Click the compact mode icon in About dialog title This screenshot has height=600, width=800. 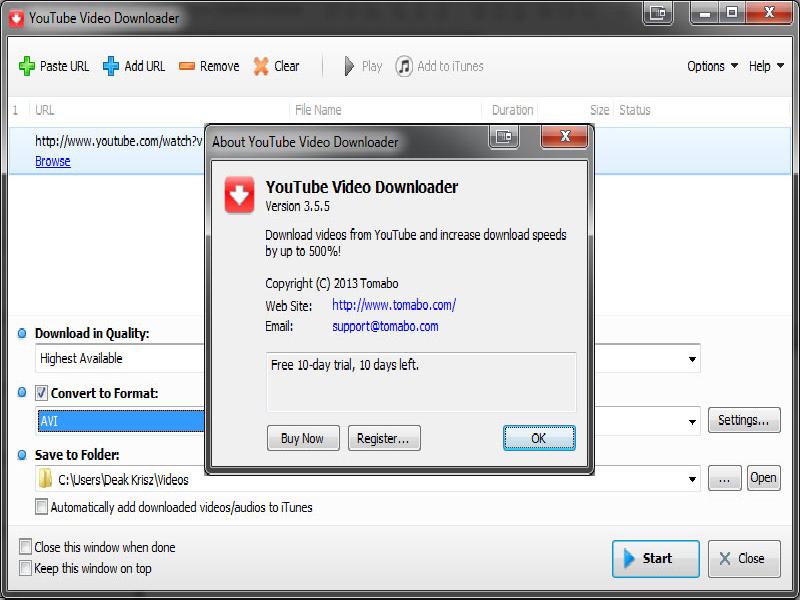click(x=504, y=137)
